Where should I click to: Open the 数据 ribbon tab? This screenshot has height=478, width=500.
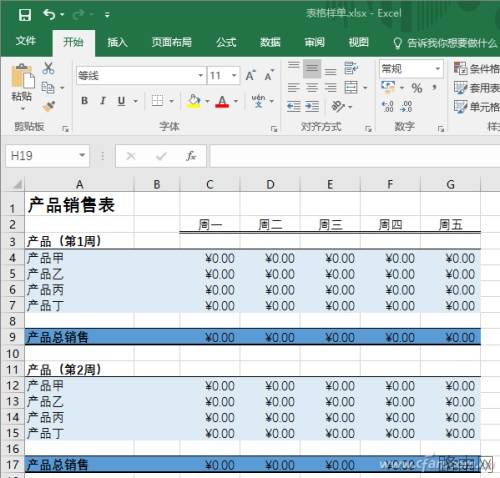click(270, 42)
